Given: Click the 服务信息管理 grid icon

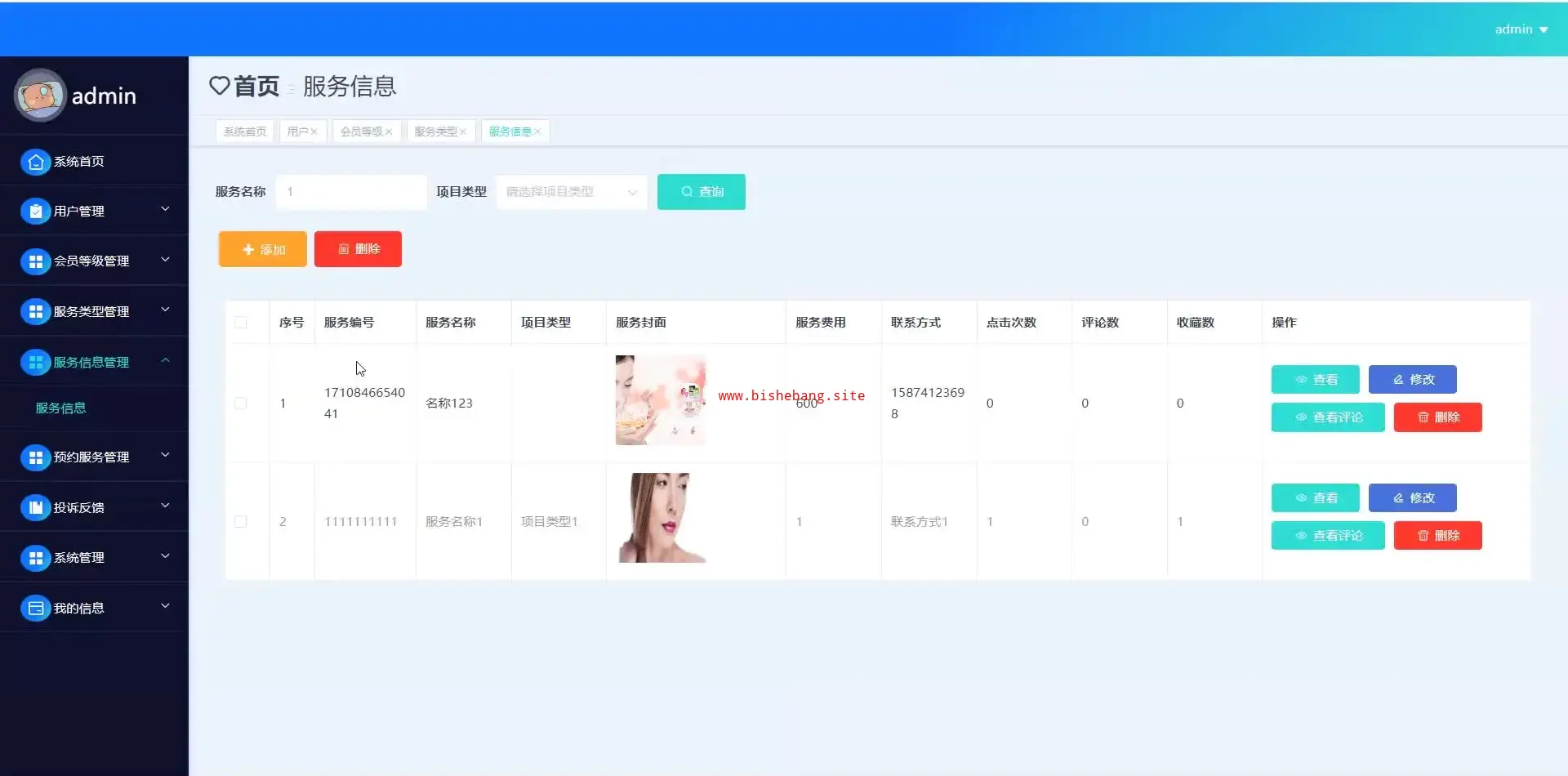Looking at the screenshot, I should 35,363.
